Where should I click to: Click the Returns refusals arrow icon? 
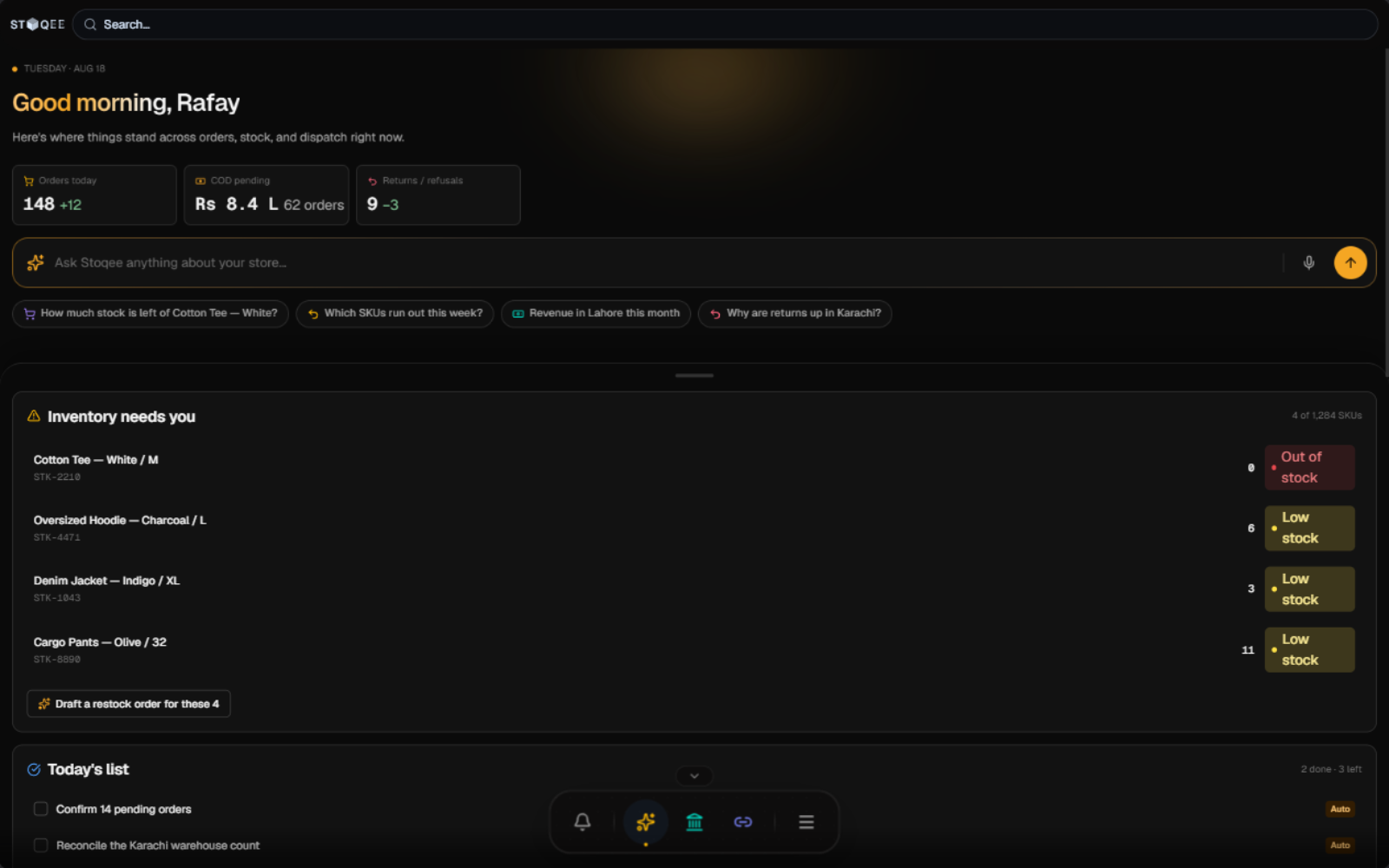coord(372,181)
